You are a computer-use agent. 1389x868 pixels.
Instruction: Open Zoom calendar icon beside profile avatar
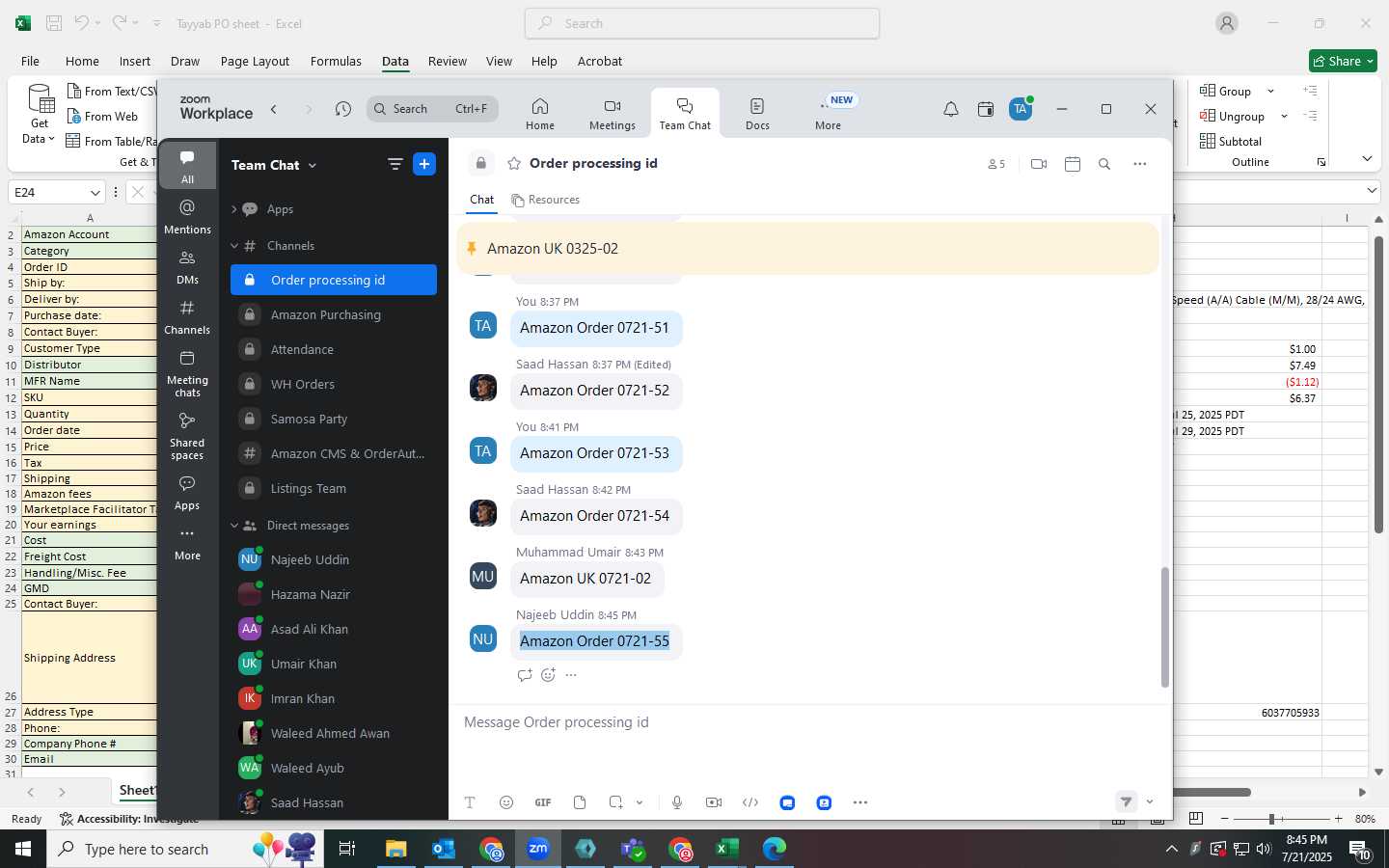point(986,109)
